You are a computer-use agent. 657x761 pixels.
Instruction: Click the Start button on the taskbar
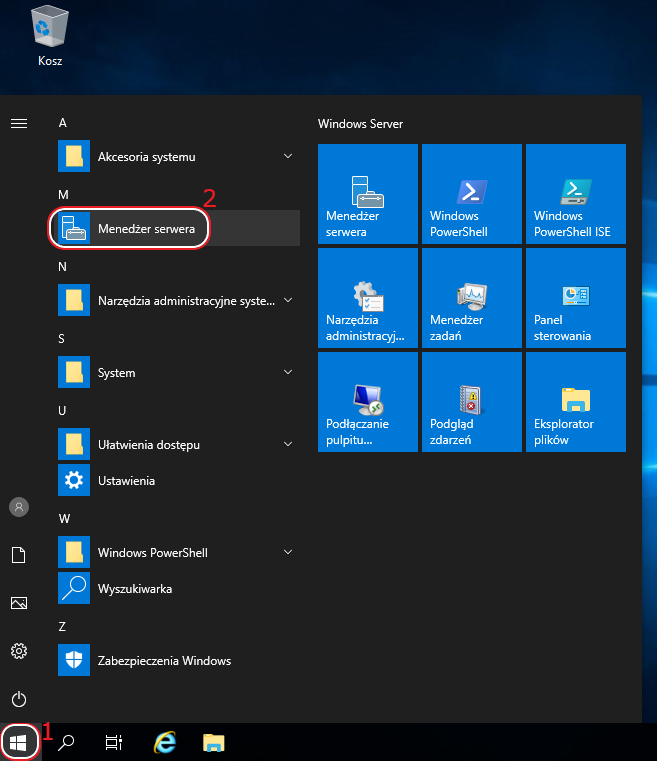tap(18, 742)
